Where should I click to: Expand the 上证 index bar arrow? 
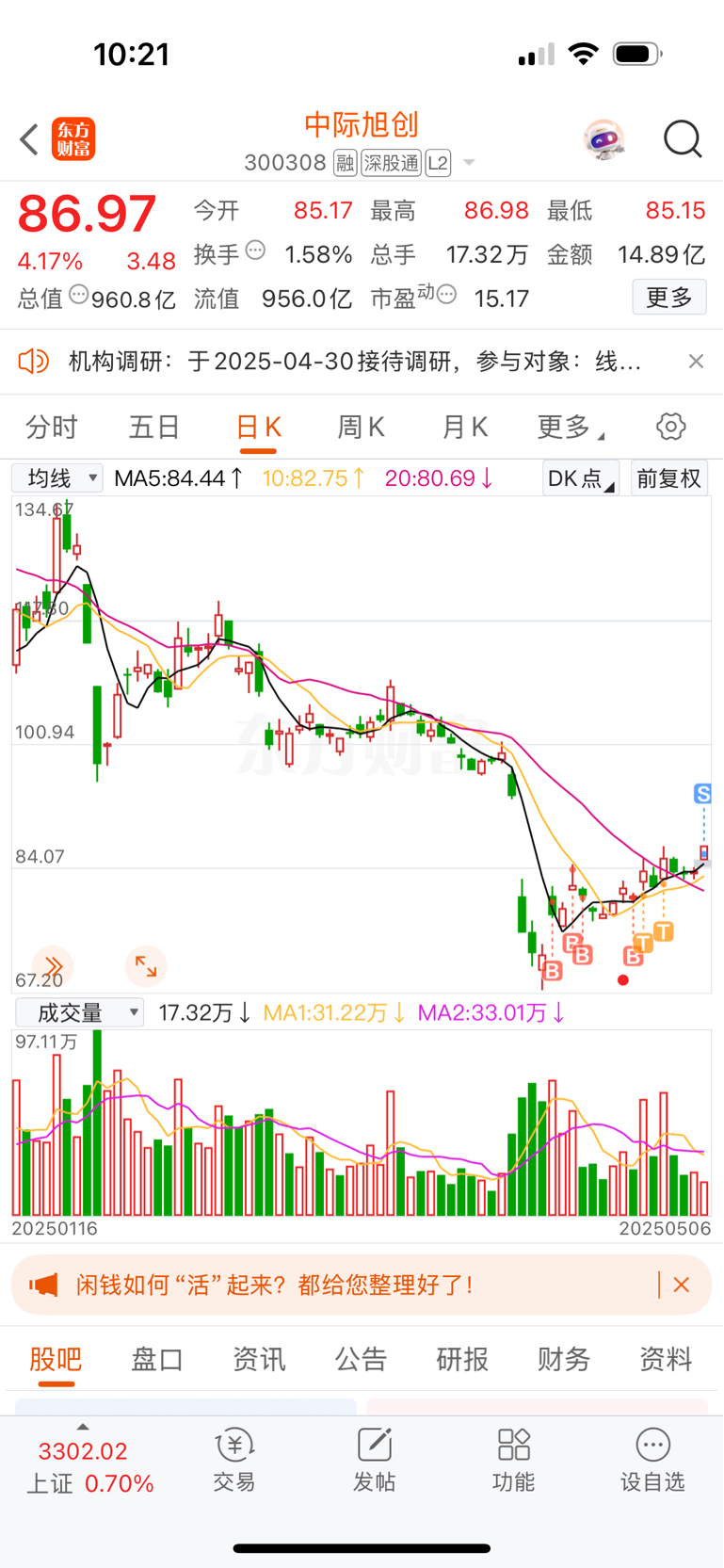coord(83,1427)
